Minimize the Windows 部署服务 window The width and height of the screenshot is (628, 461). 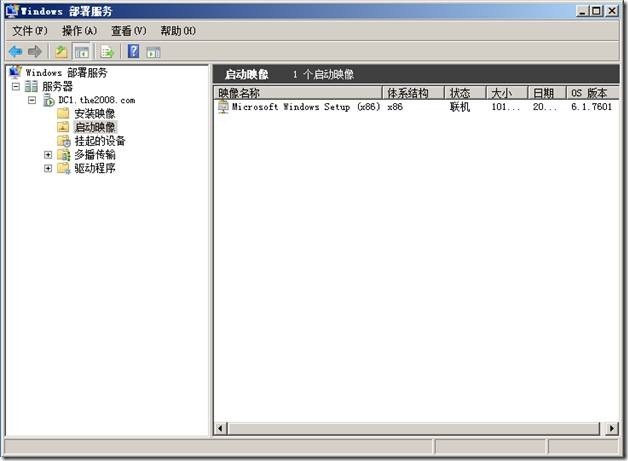(582, 11)
